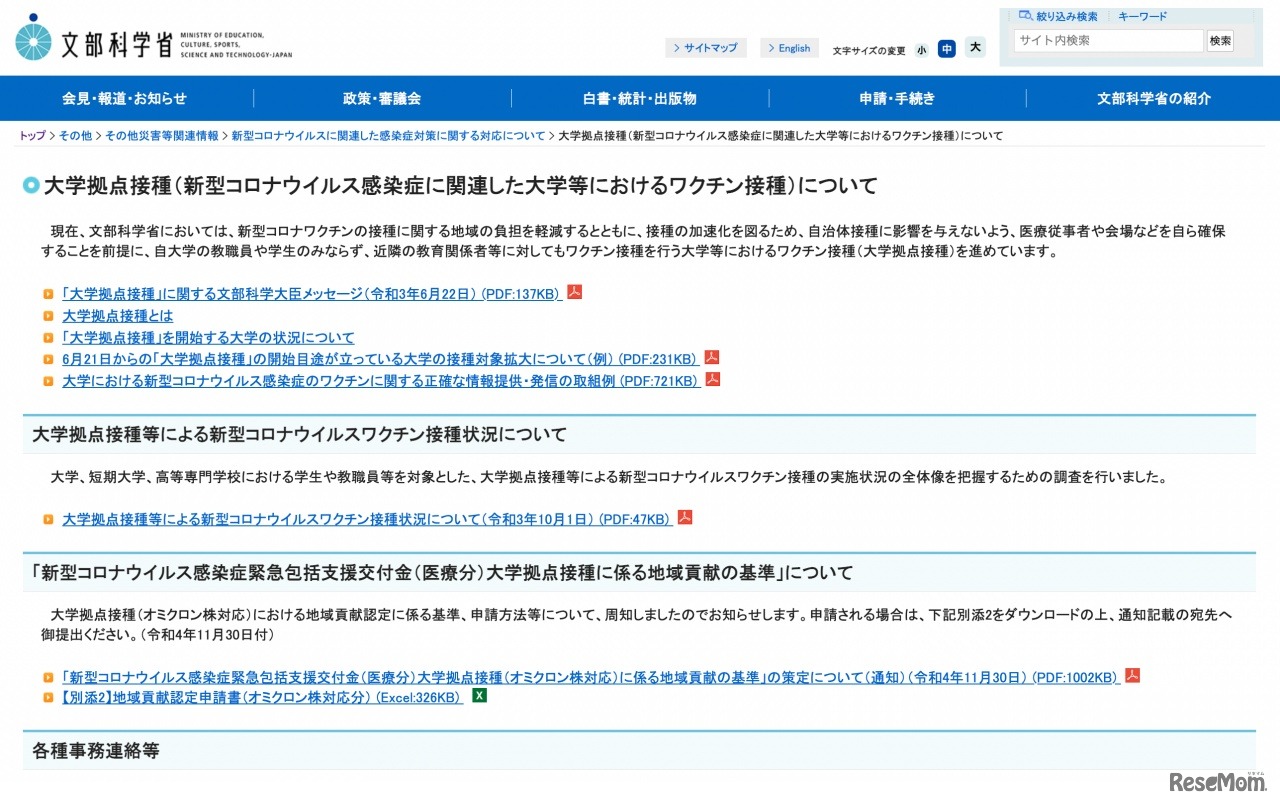Open PDF icon beside 文部科学大臣メッセージ link
Viewport: 1280px width, 805px height.
click(574, 292)
